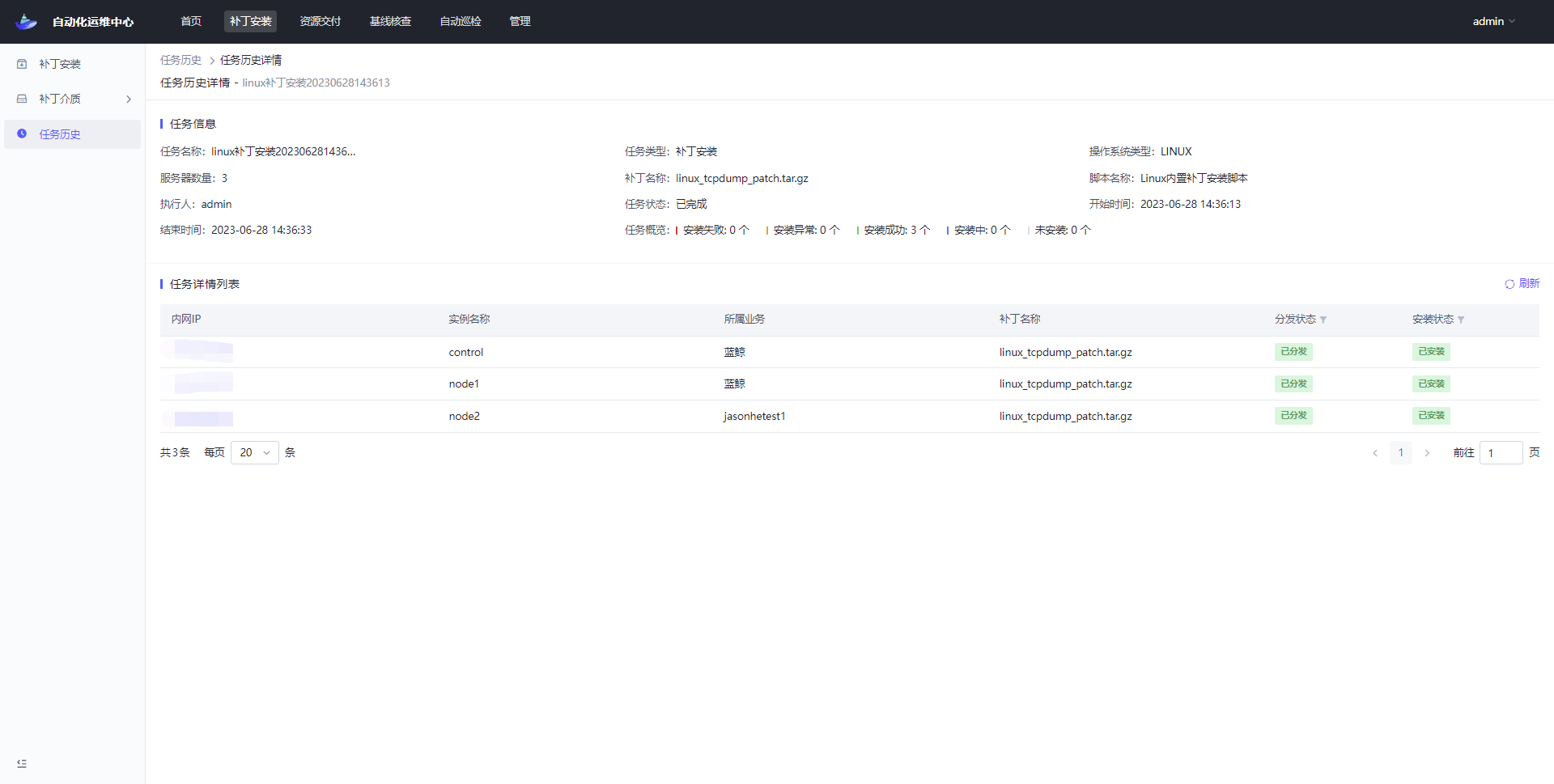The width and height of the screenshot is (1554, 784).
Task: Open the 基线核查 top menu
Action: [x=390, y=22]
